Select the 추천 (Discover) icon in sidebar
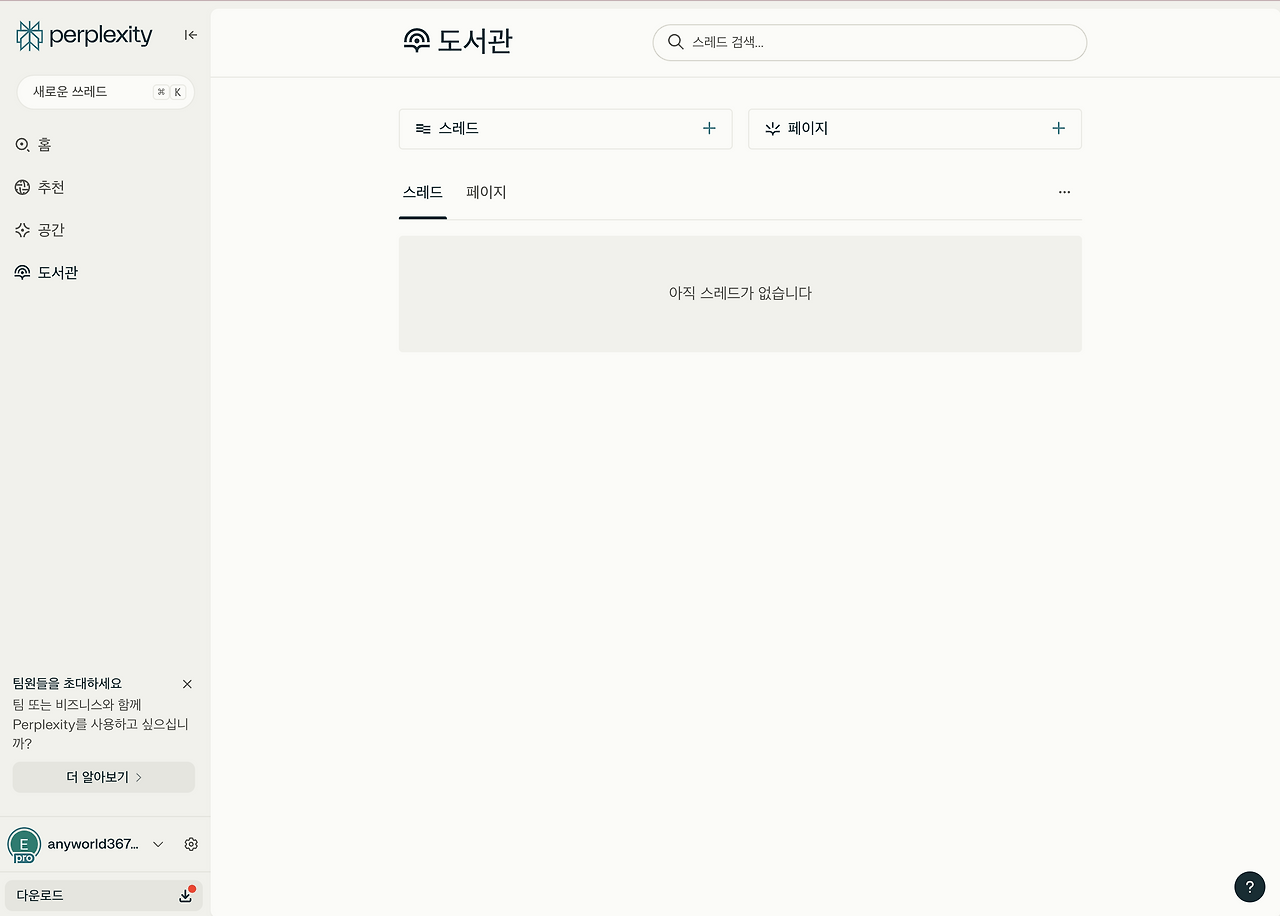1280x916 pixels. tap(22, 187)
